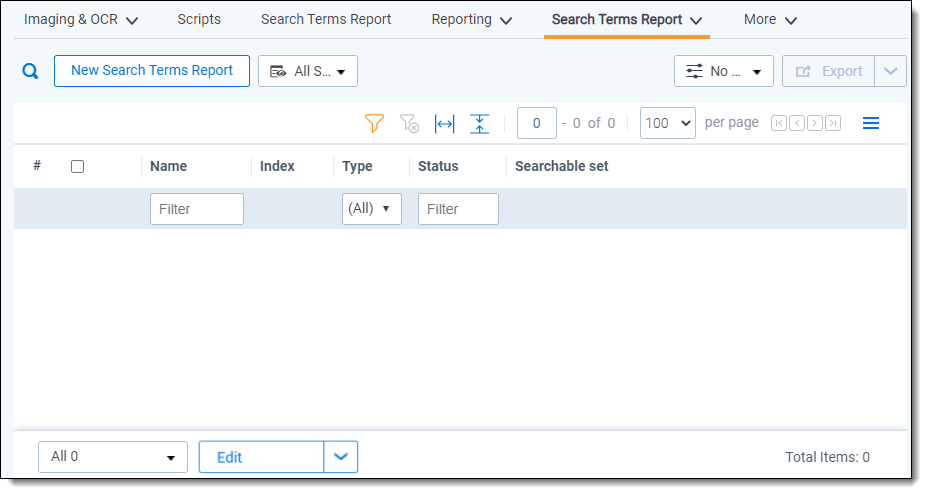Screen dimensions: 927x494
Task: Click the clear all filters icon
Action: pos(409,123)
